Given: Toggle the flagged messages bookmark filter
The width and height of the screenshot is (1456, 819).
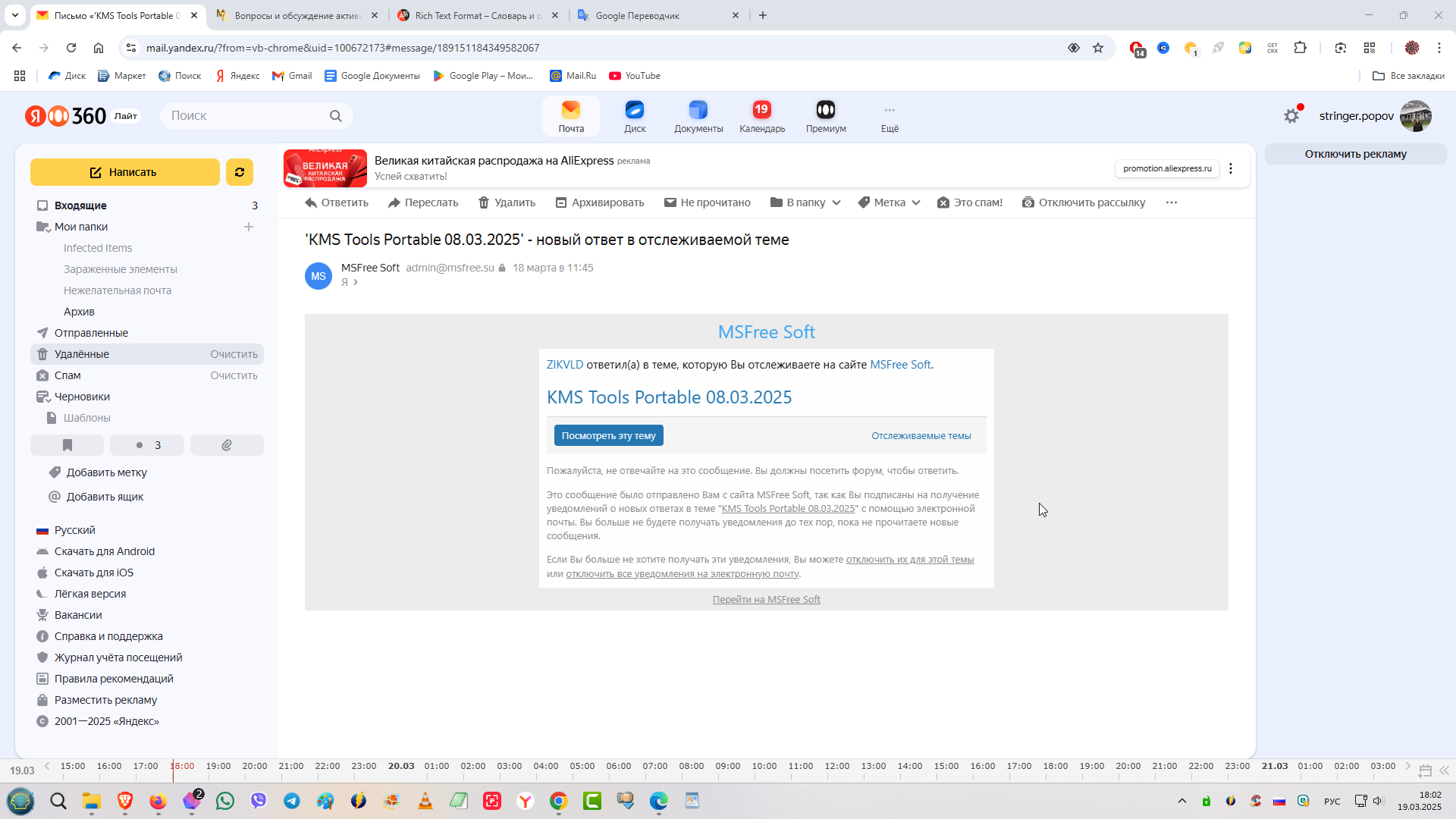Looking at the screenshot, I should point(67,445).
